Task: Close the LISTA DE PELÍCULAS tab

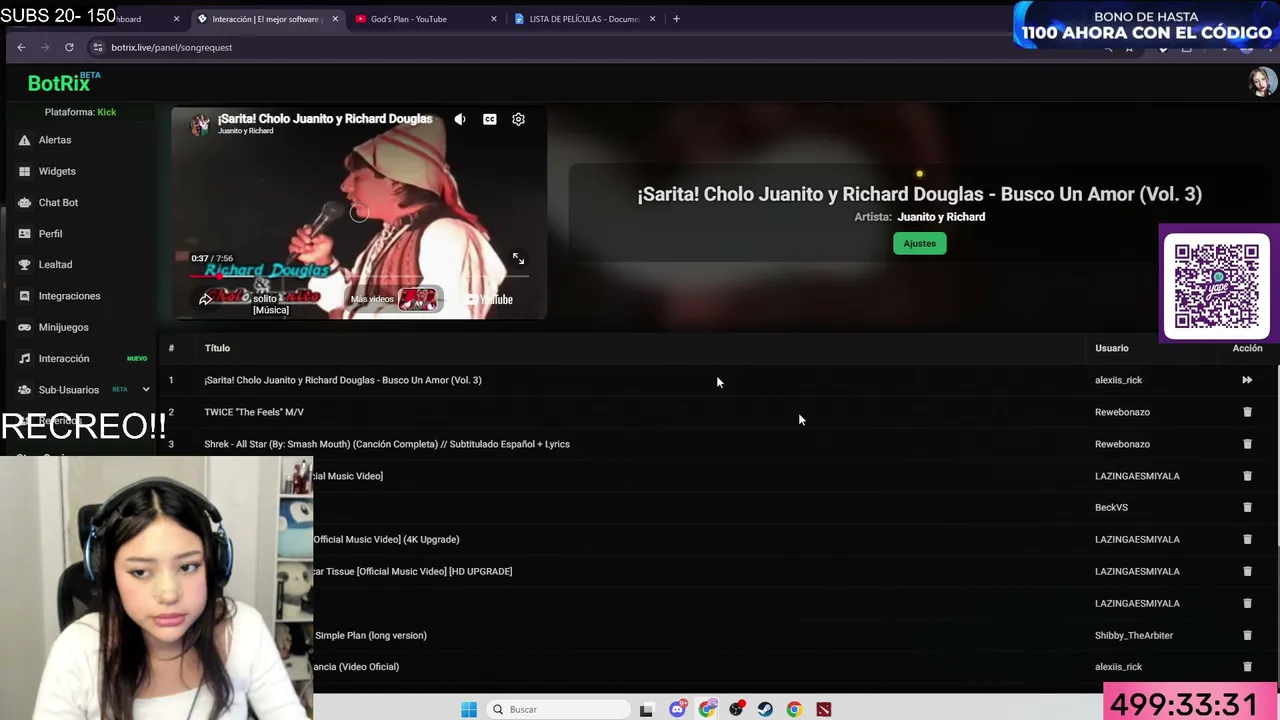Action: point(652,19)
